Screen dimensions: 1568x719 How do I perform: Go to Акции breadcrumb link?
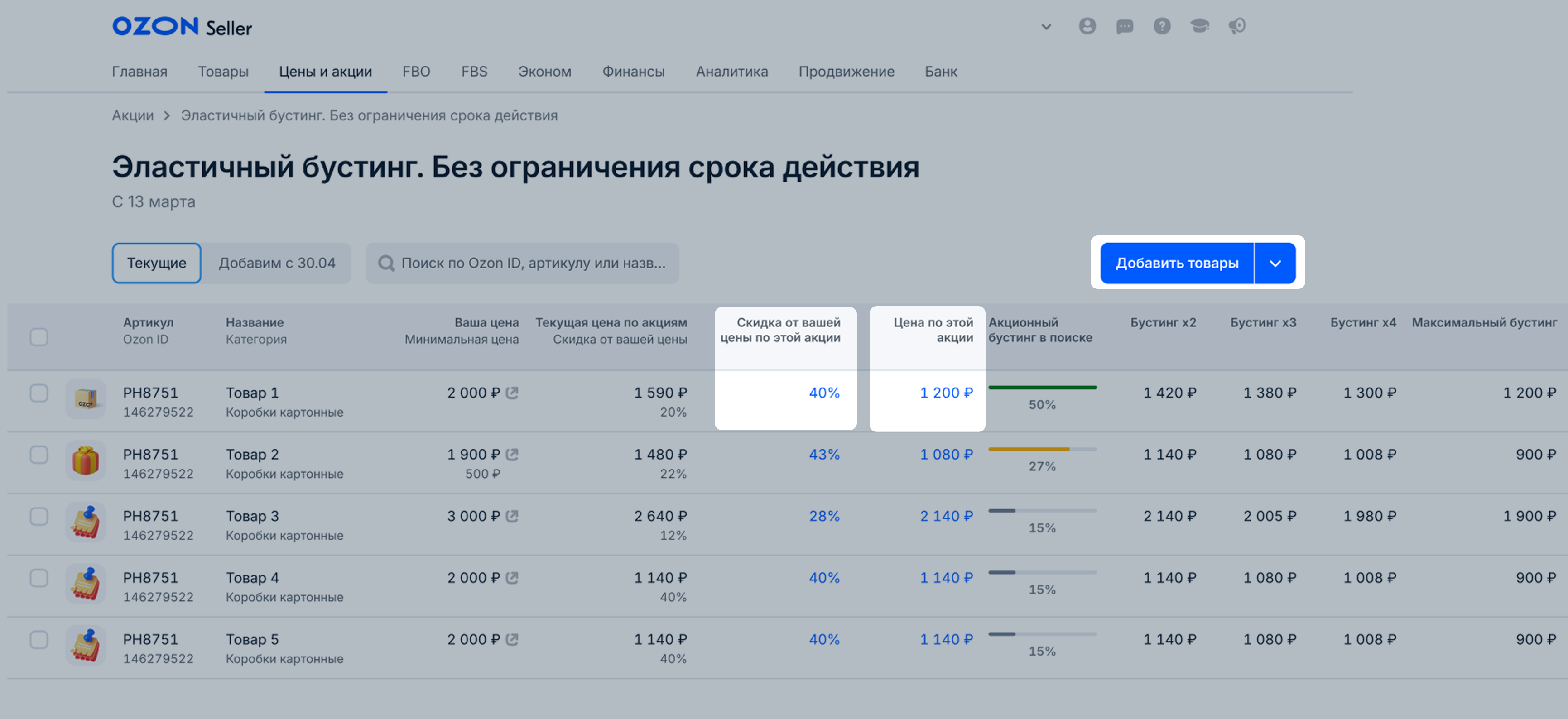tap(133, 115)
